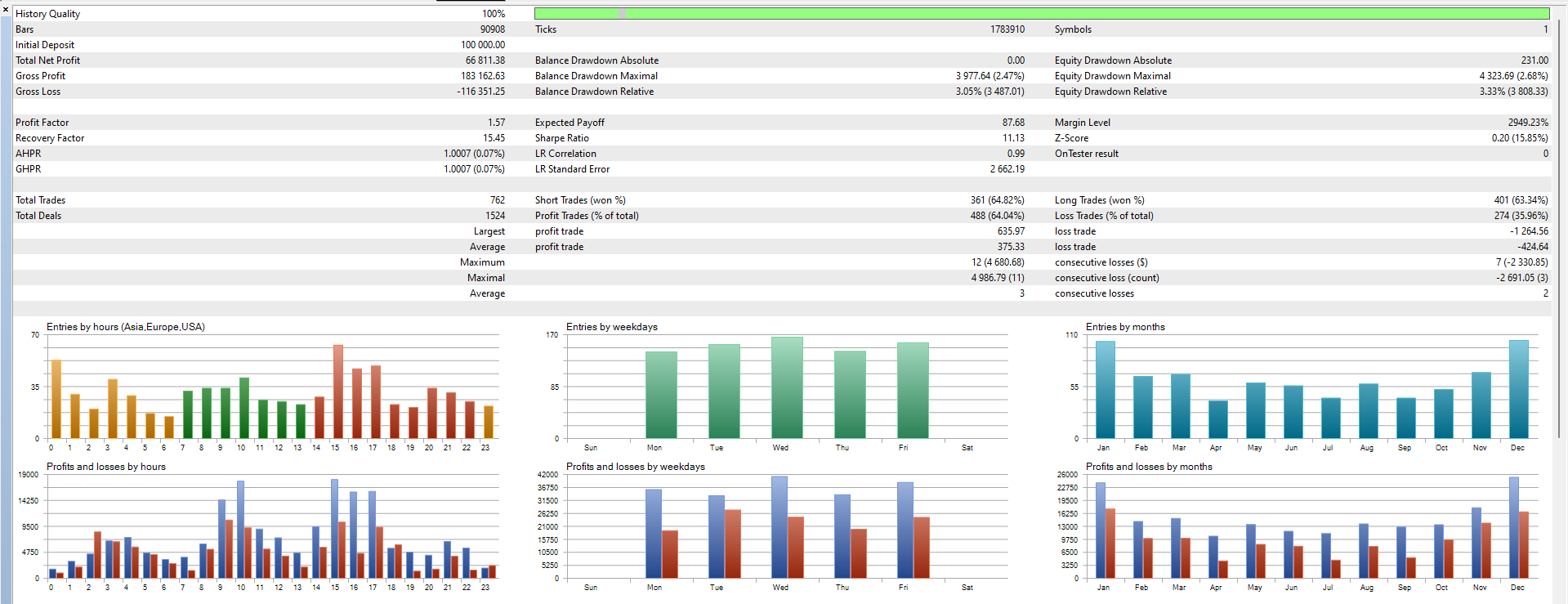Select the LR Standard Error value 2 662.19

coord(1007,169)
